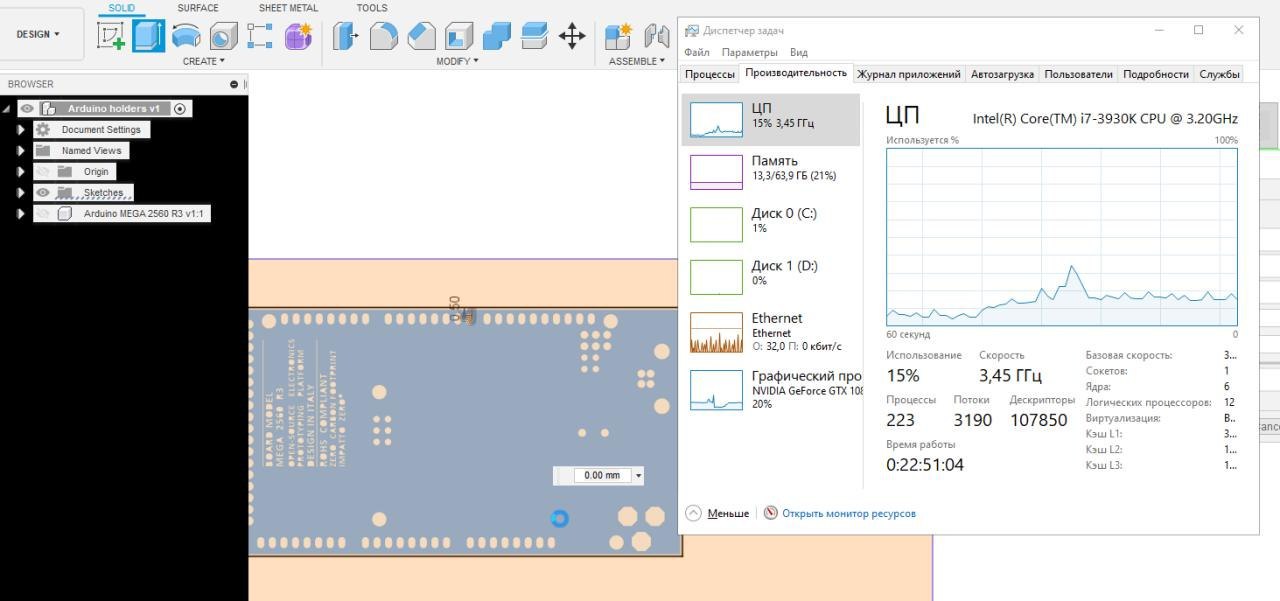Choose the Revolve tool
Image resolution: width=1280 pixels, height=601 pixels.
186,37
